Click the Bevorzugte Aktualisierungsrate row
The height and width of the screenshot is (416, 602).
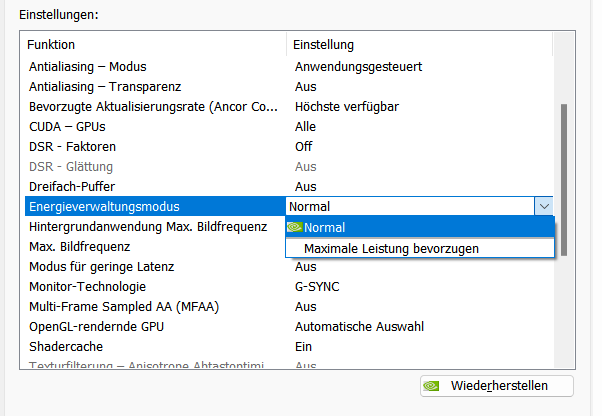coord(289,107)
